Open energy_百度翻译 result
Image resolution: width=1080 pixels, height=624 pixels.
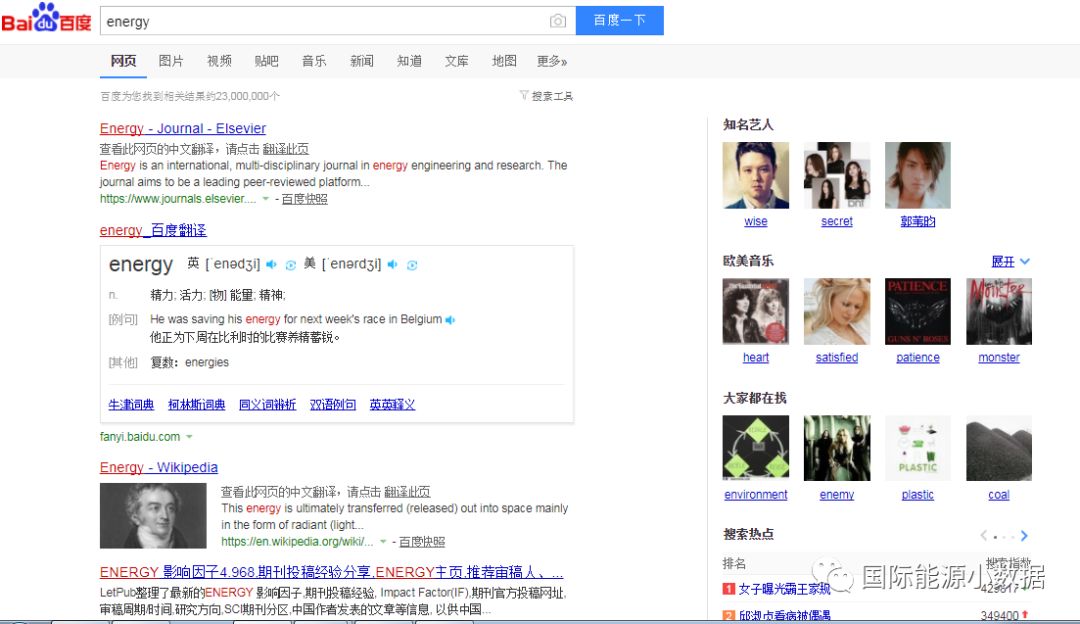153,230
